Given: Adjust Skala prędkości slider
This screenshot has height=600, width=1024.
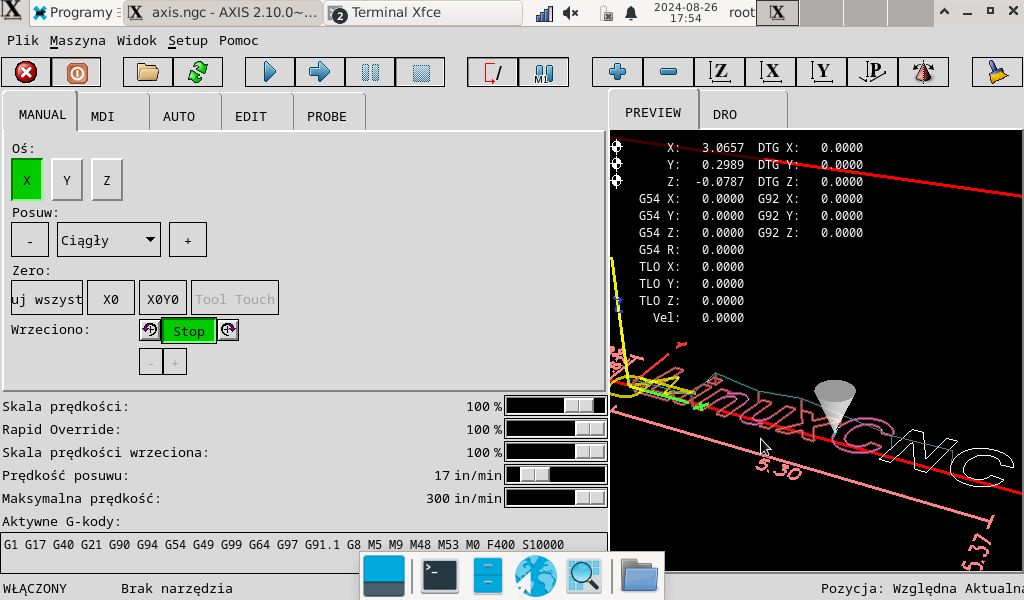Looking at the screenshot, I should [556, 405].
